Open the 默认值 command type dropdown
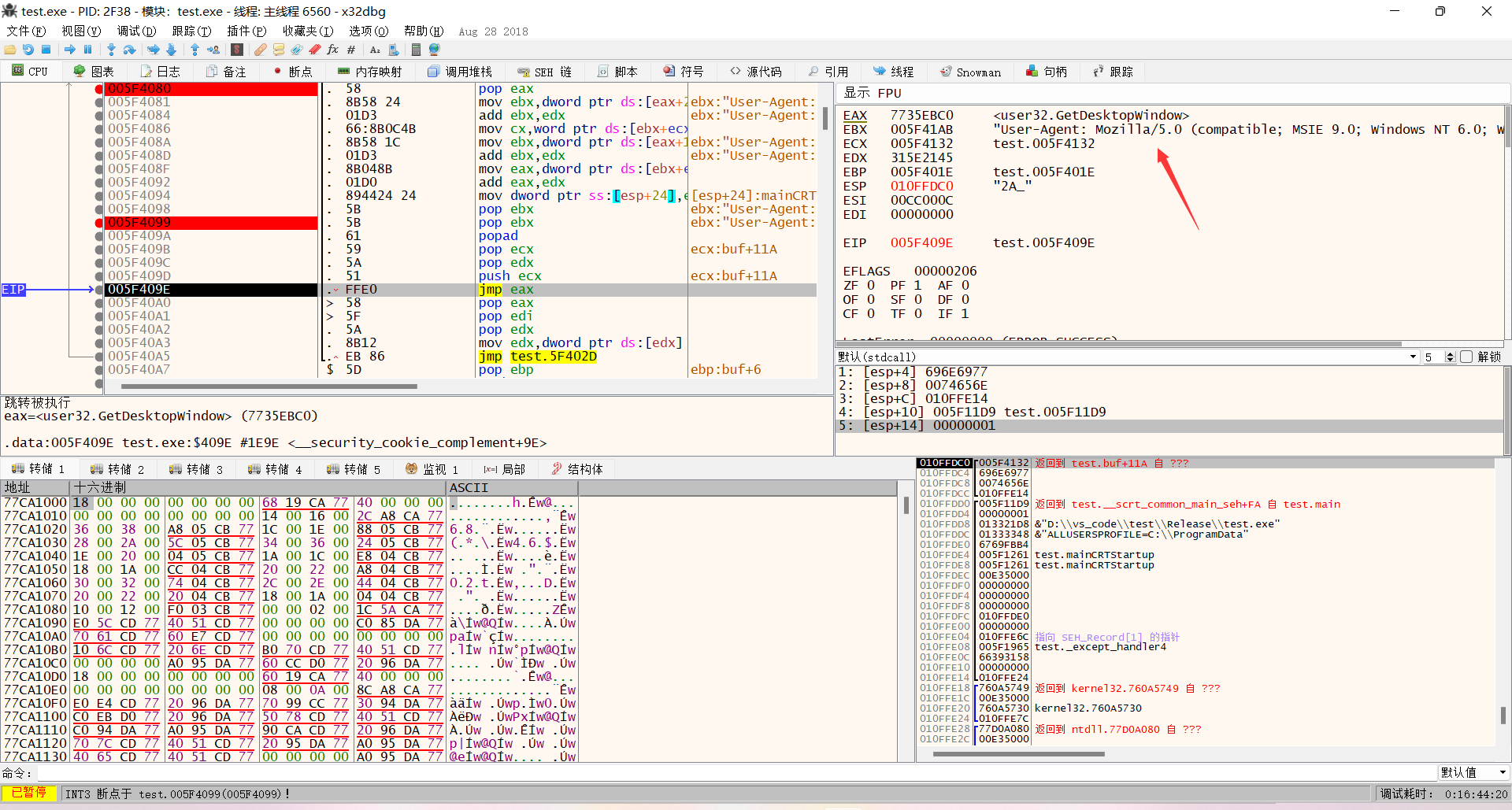 pyautogui.click(x=1473, y=773)
